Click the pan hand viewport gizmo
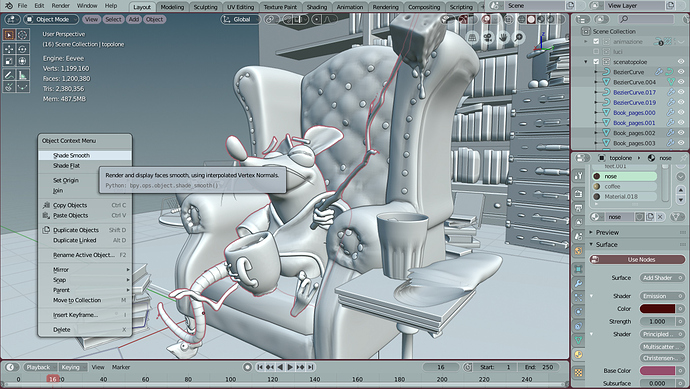The image size is (690, 389). point(503,38)
